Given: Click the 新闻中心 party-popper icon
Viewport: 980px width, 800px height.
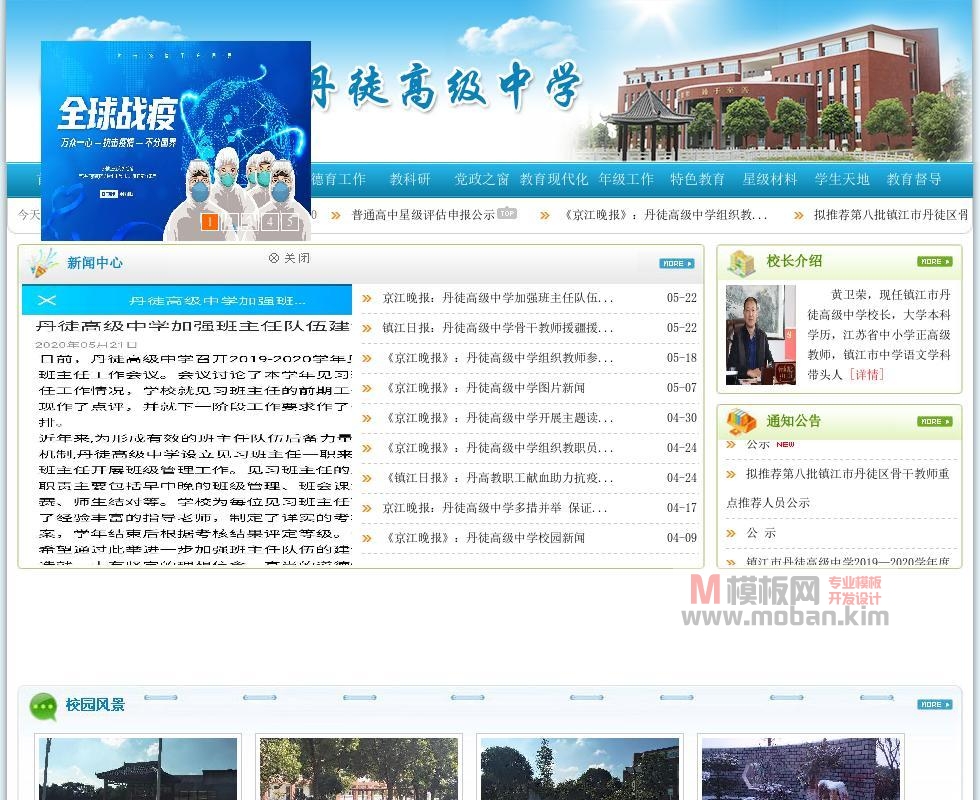Looking at the screenshot, I should (x=44, y=263).
